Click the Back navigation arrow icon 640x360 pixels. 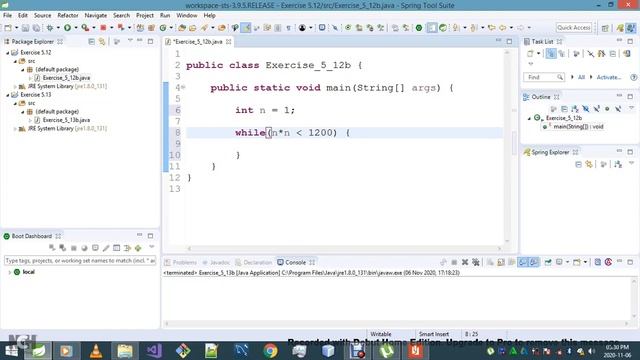[x=502, y=28]
